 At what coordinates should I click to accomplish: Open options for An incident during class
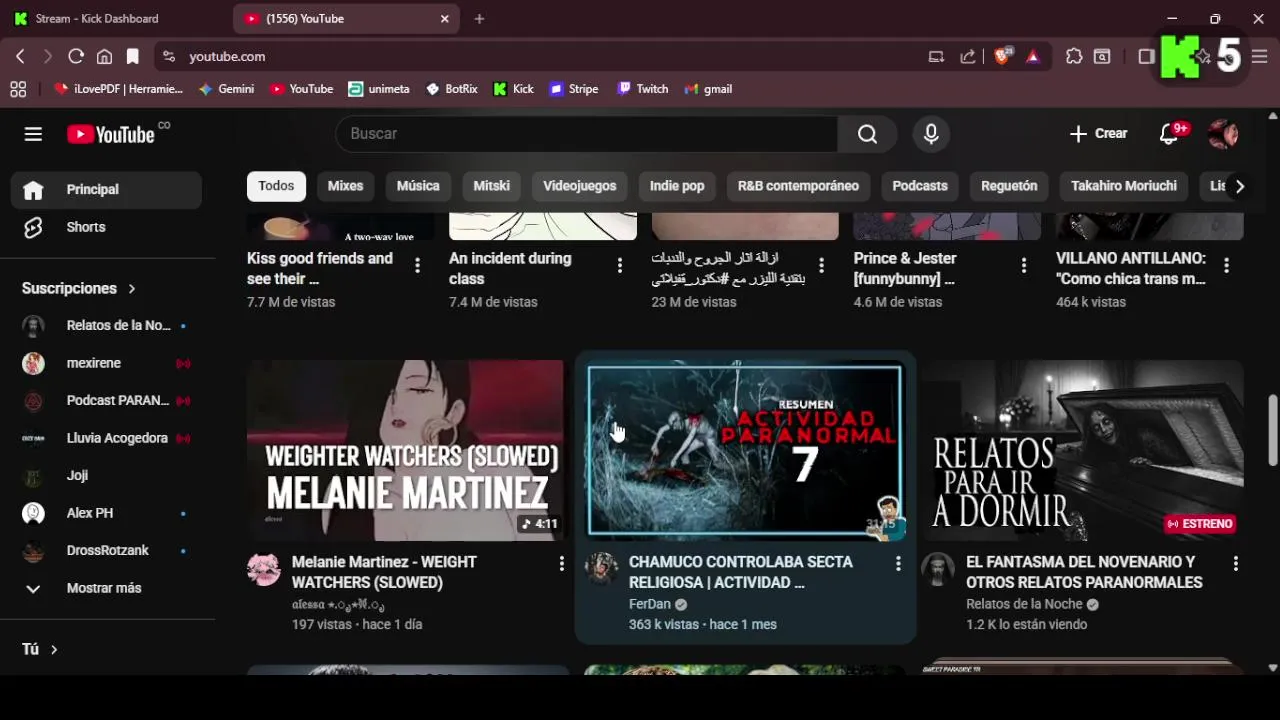point(620,265)
